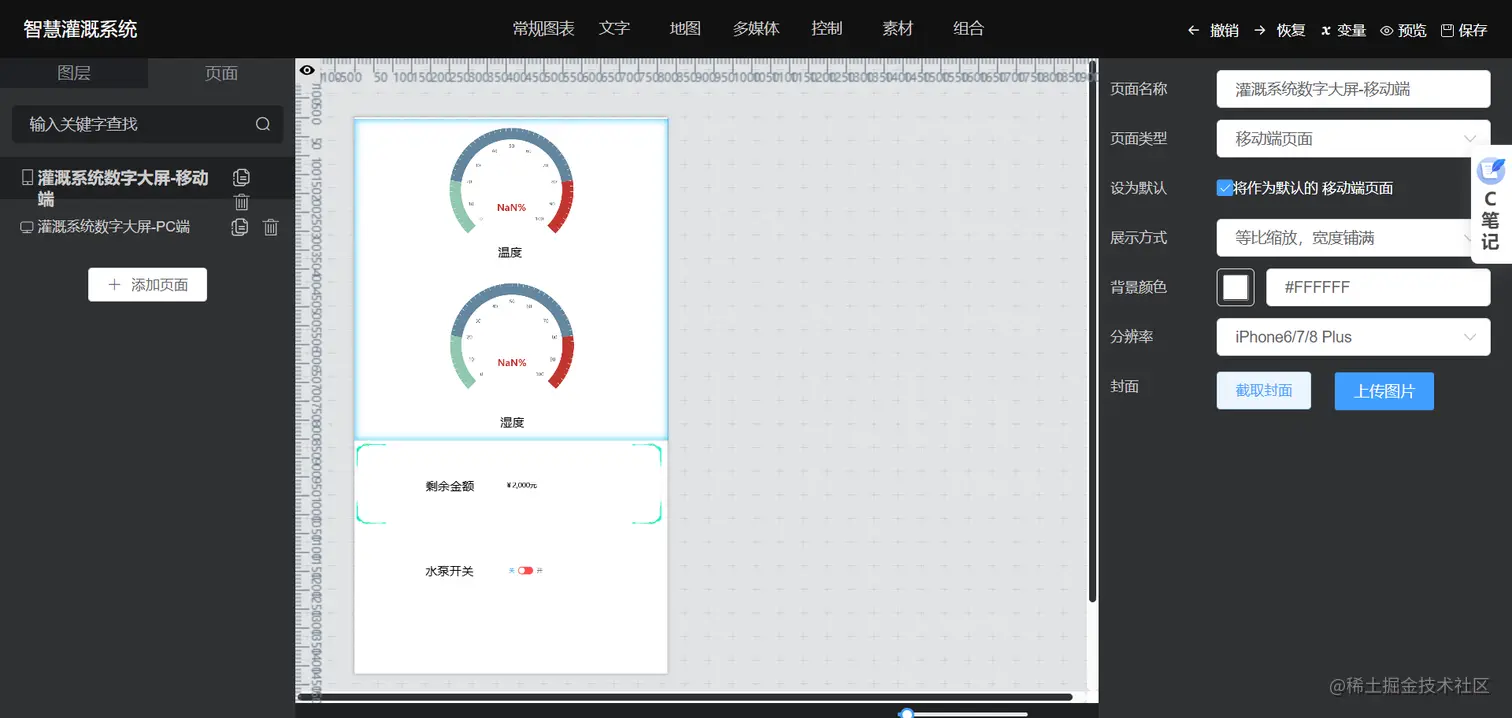Select the 温度 gauge on canvas
This screenshot has height=718, width=1512.
pyautogui.click(x=511, y=181)
